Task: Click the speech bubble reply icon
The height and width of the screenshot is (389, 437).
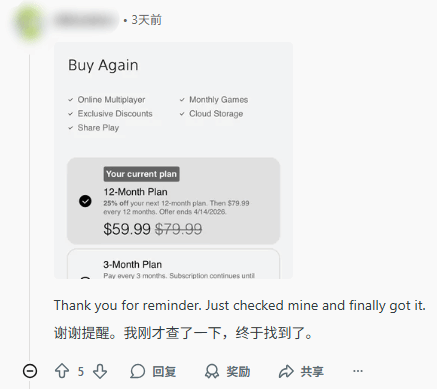Action: 138,371
